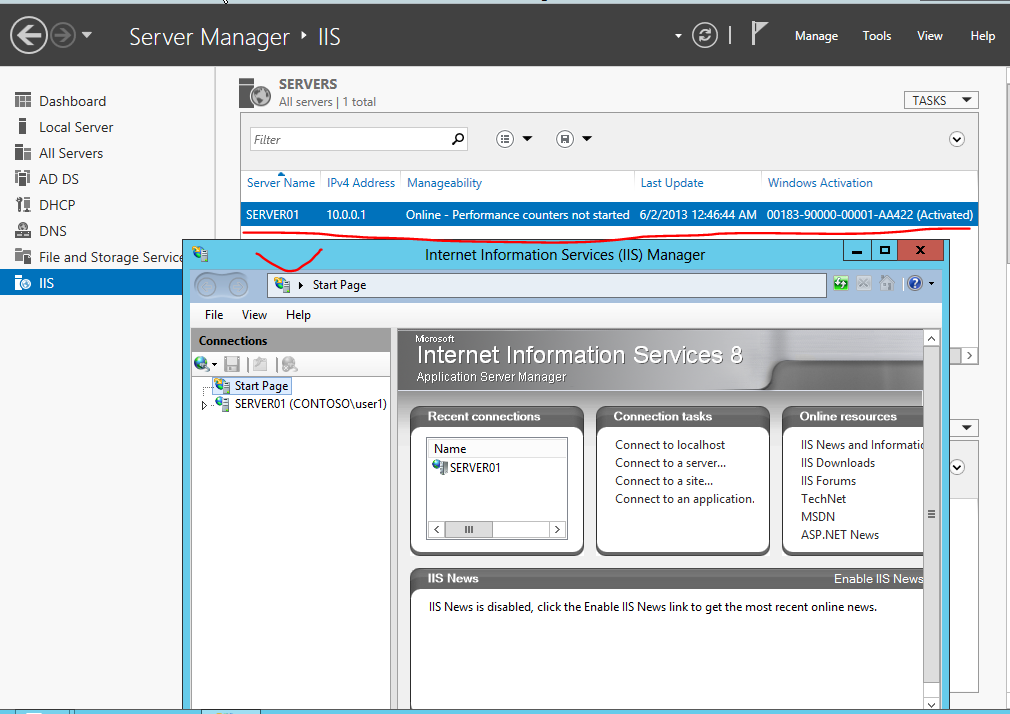This screenshot has height=714, width=1010.
Task: Click the filter search magnifier icon
Action: click(458, 139)
